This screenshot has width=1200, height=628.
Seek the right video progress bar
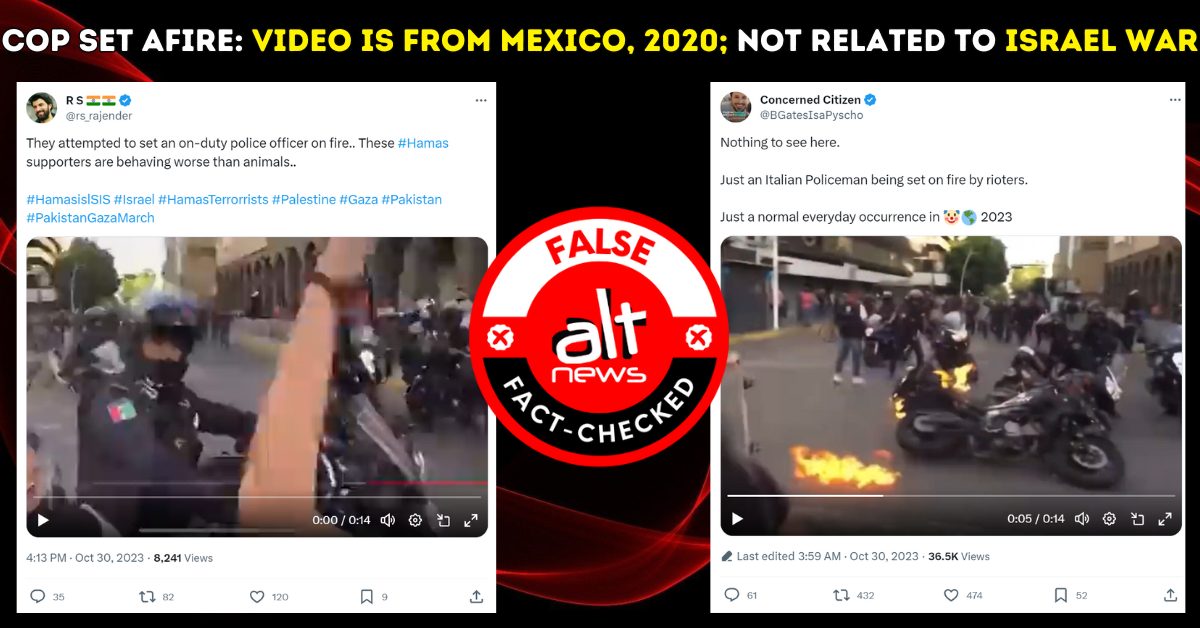pos(950,495)
